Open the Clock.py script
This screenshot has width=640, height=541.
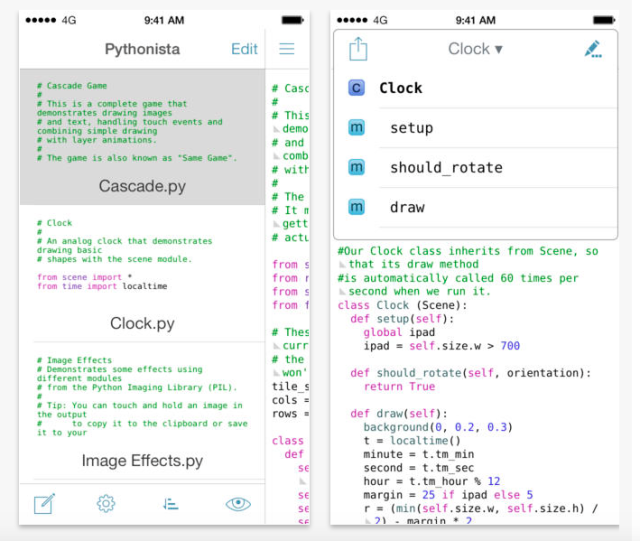coord(142,273)
